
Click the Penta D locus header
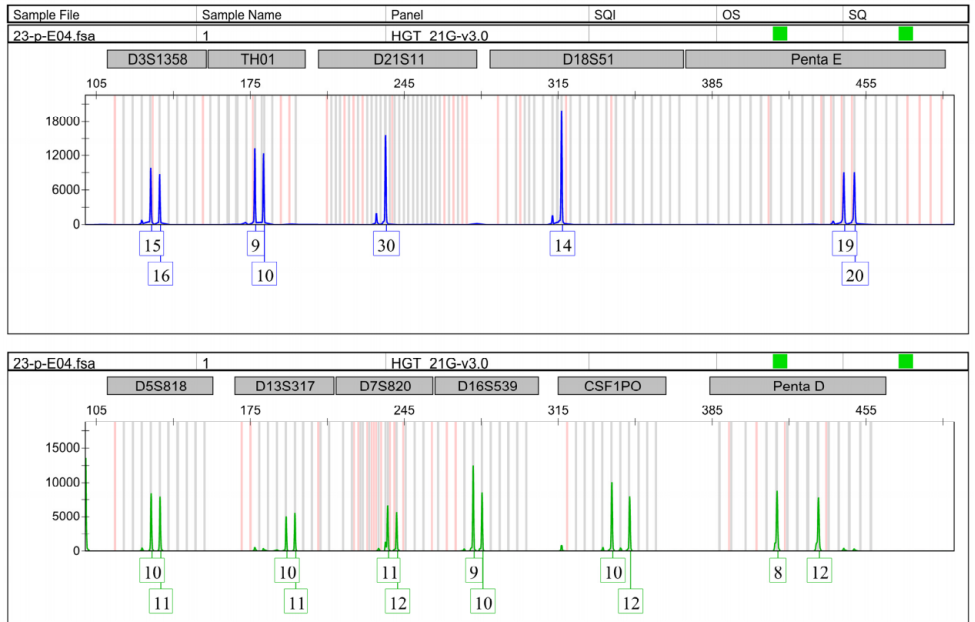tap(797, 386)
